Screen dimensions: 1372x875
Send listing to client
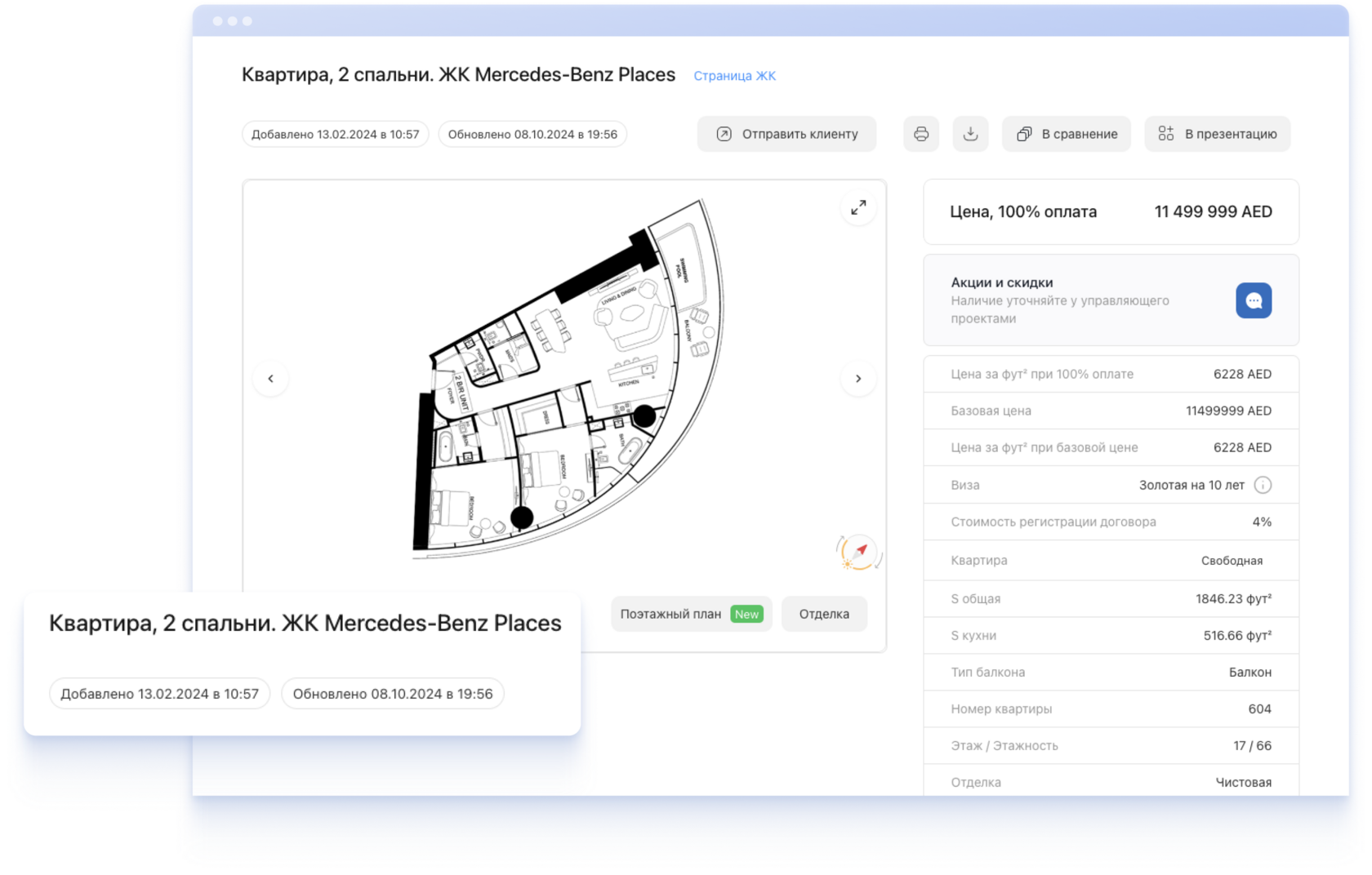tap(786, 134)
